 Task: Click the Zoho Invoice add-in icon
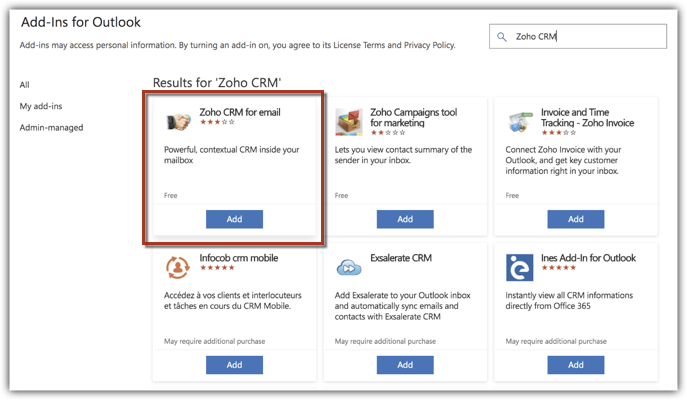[x=519, y=121]
